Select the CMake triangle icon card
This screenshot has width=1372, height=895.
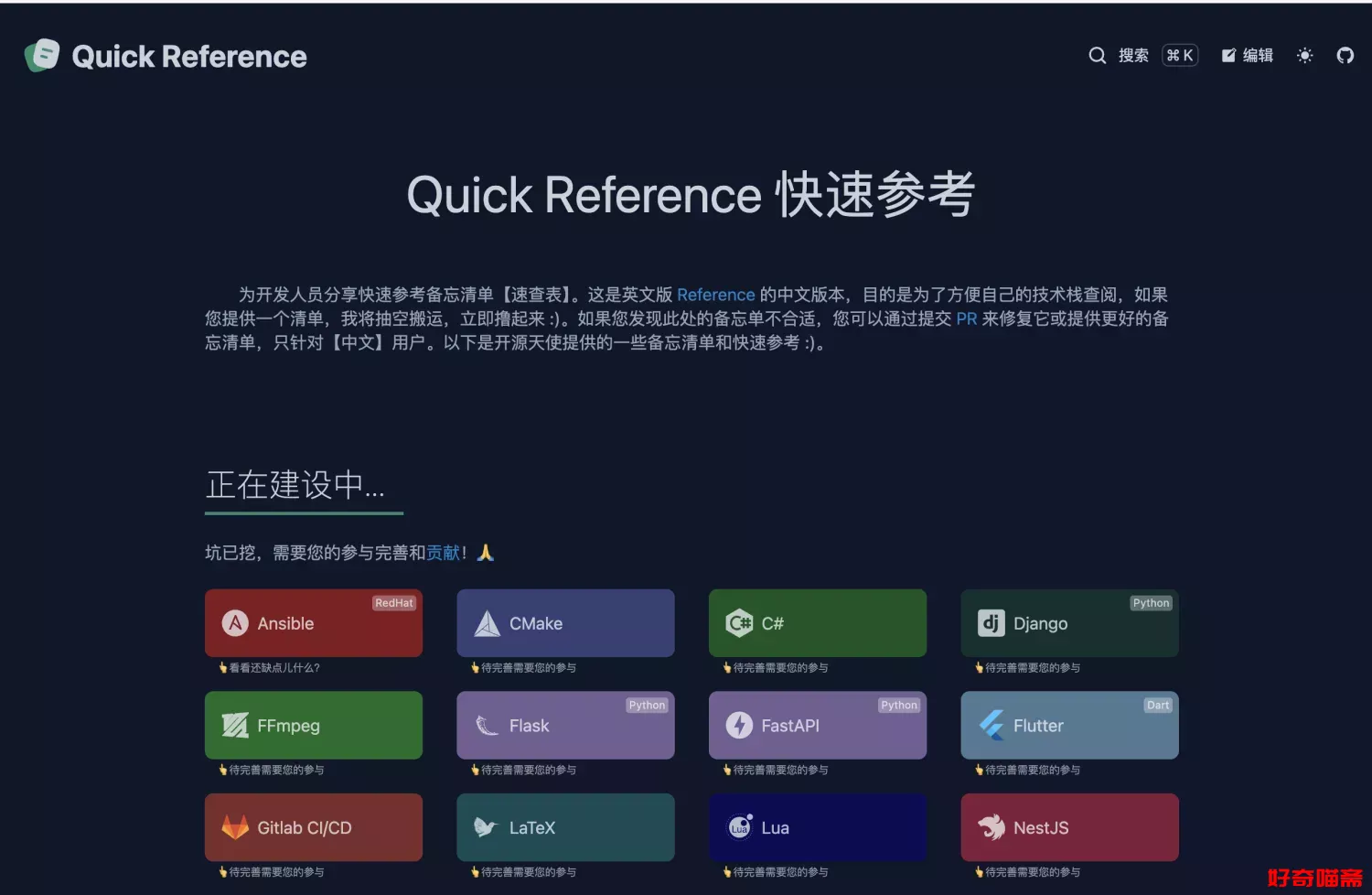[x=565, y=623]
